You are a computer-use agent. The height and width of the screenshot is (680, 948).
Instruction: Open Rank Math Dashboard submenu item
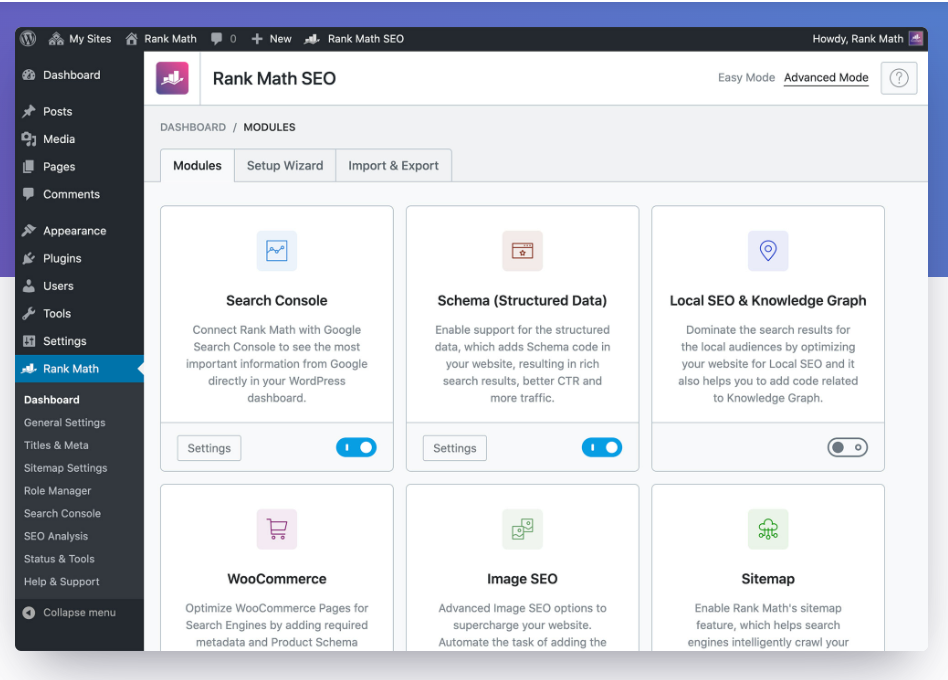click(51, 400)
